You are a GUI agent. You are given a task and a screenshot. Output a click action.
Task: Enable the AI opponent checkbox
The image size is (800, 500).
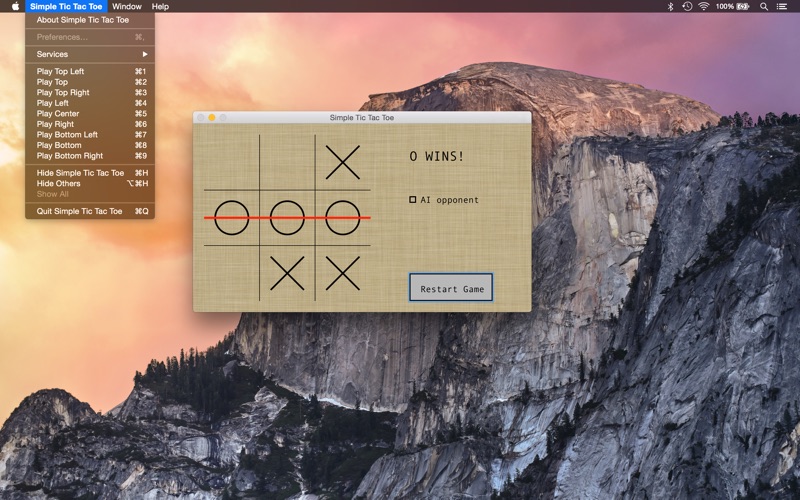point(412,199)
